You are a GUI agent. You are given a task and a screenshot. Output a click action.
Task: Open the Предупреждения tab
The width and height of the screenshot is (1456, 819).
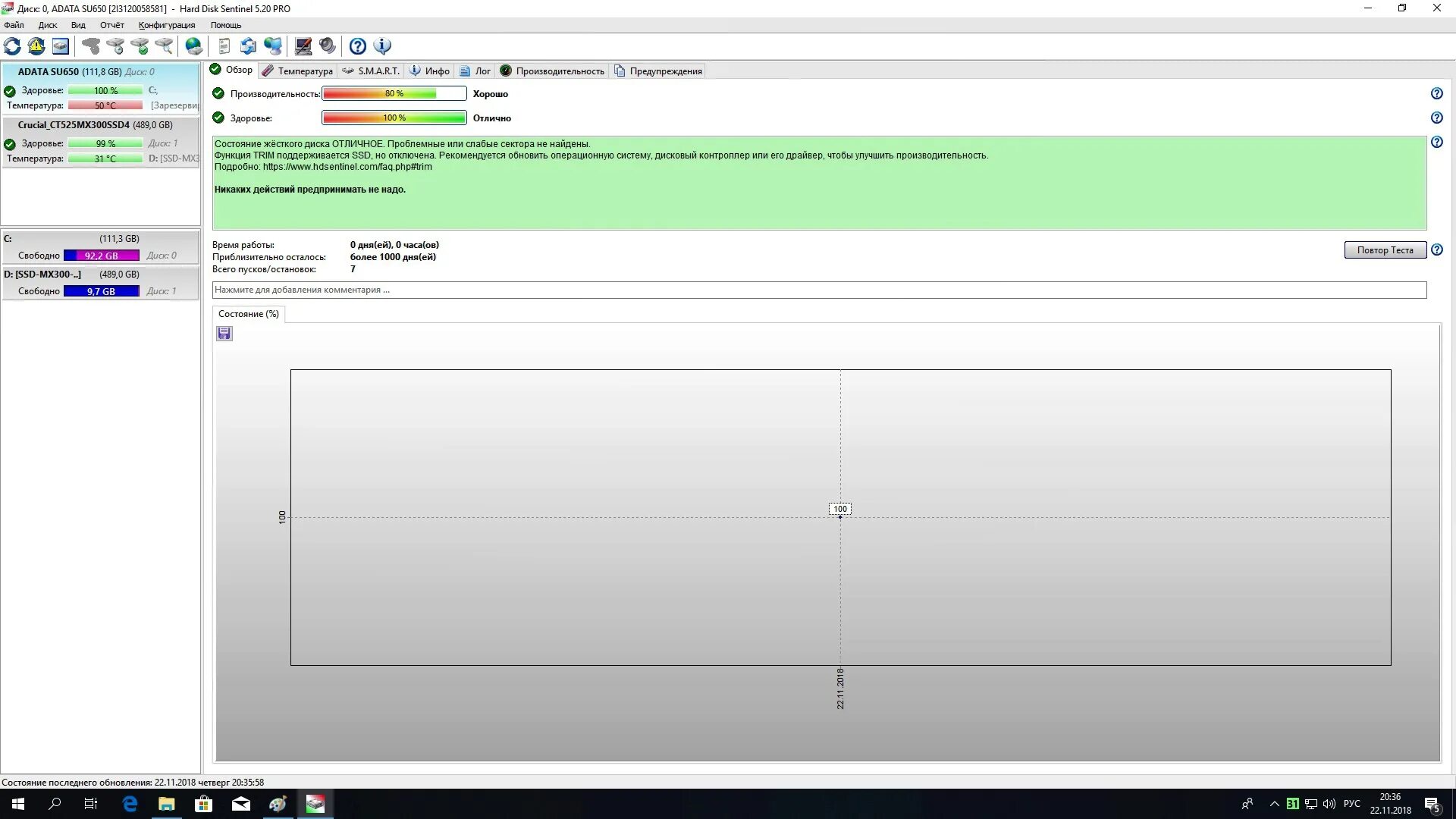coord(658,71)
